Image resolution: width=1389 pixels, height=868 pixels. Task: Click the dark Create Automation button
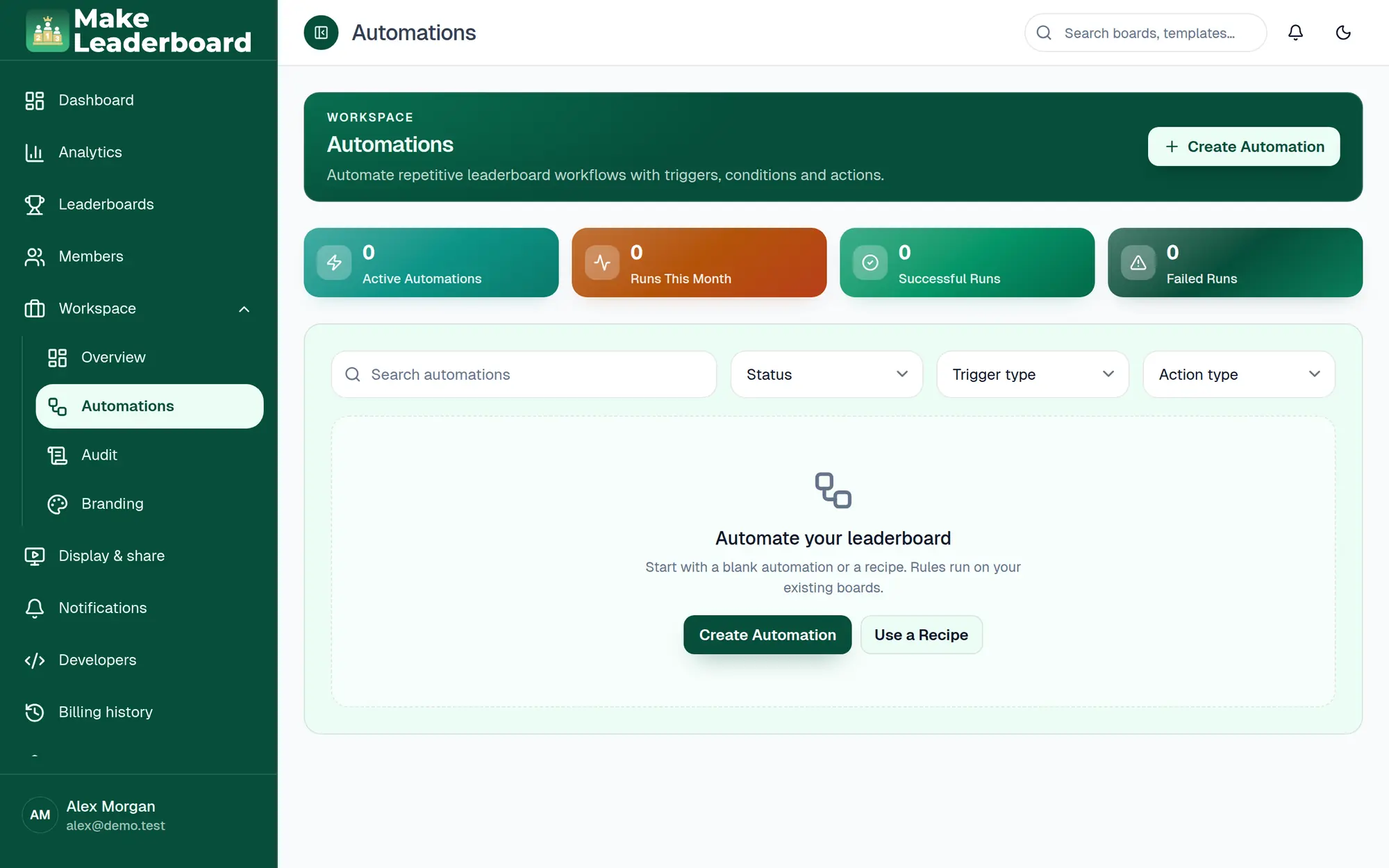pyautogui.click(x=767, y=635)
